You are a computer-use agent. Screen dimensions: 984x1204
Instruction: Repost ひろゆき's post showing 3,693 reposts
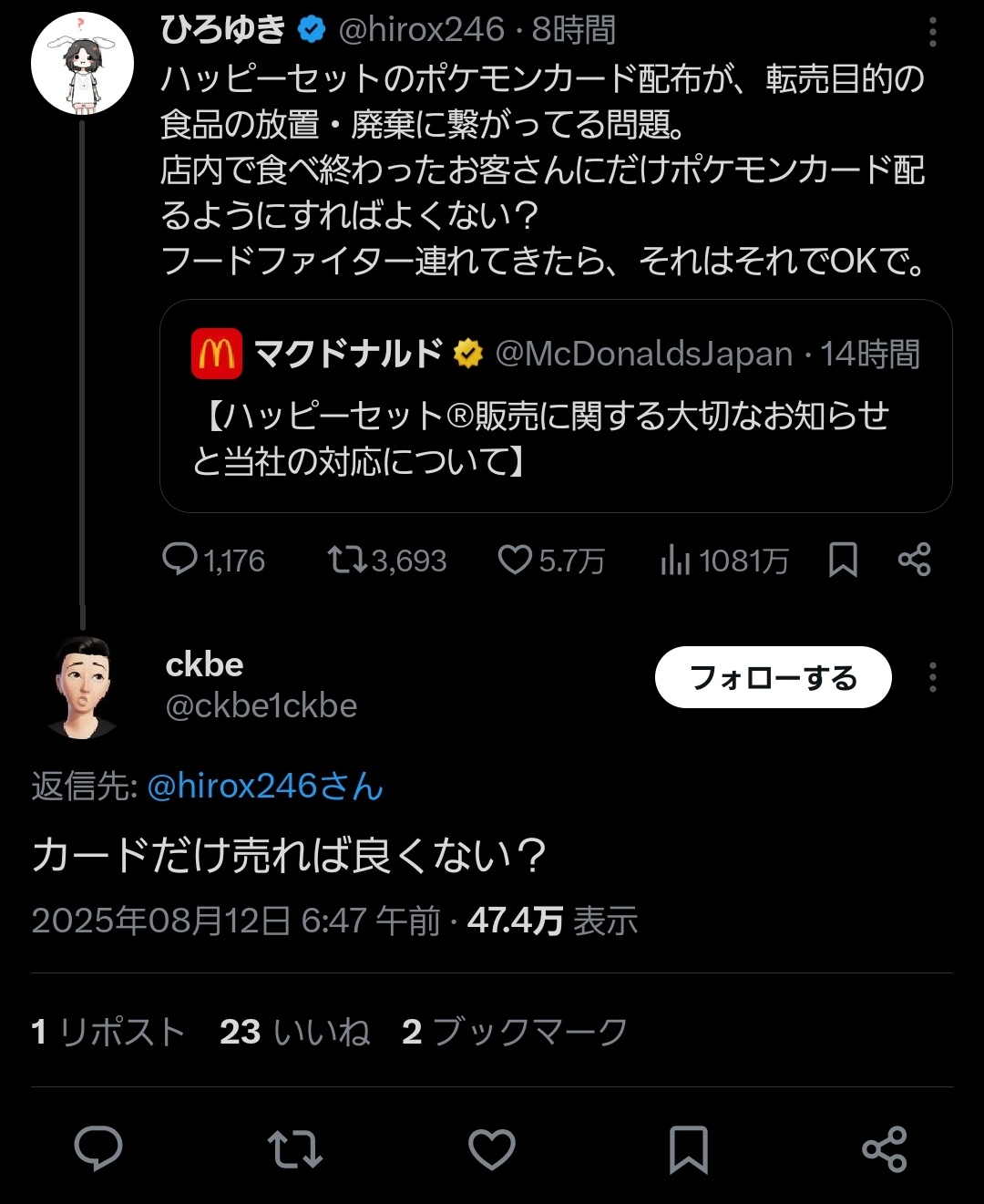pyautogui.click(x=386, y=560)
